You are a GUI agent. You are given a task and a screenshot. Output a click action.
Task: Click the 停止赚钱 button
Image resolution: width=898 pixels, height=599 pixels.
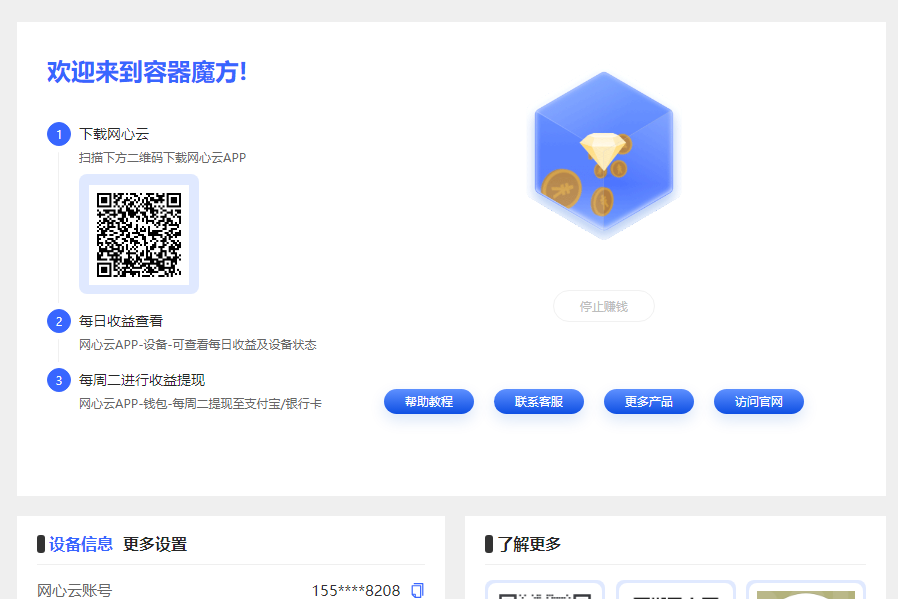(604, 306)
